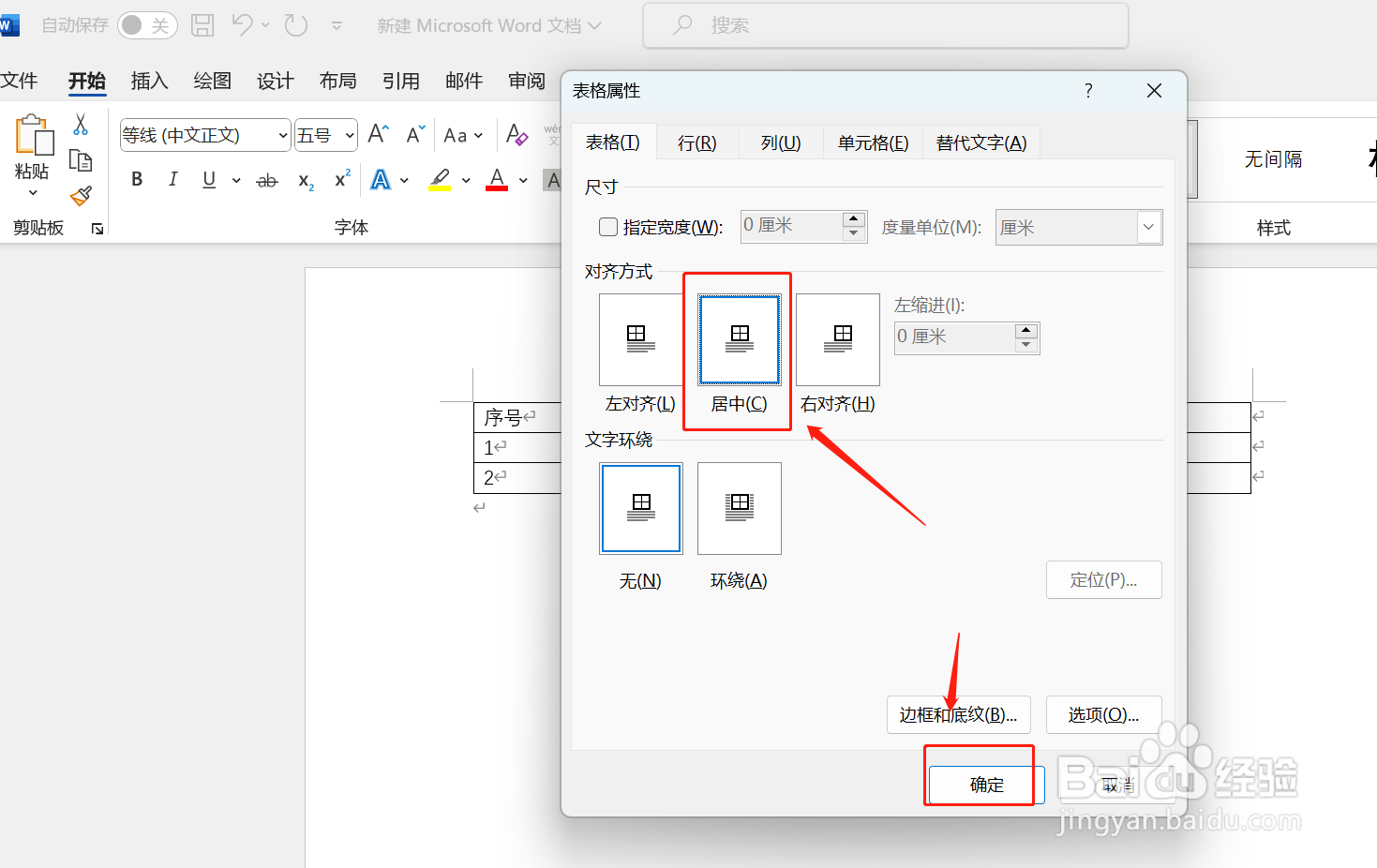Open the Text Effects icon
The image size is (1377, 868).
(380, 179)
